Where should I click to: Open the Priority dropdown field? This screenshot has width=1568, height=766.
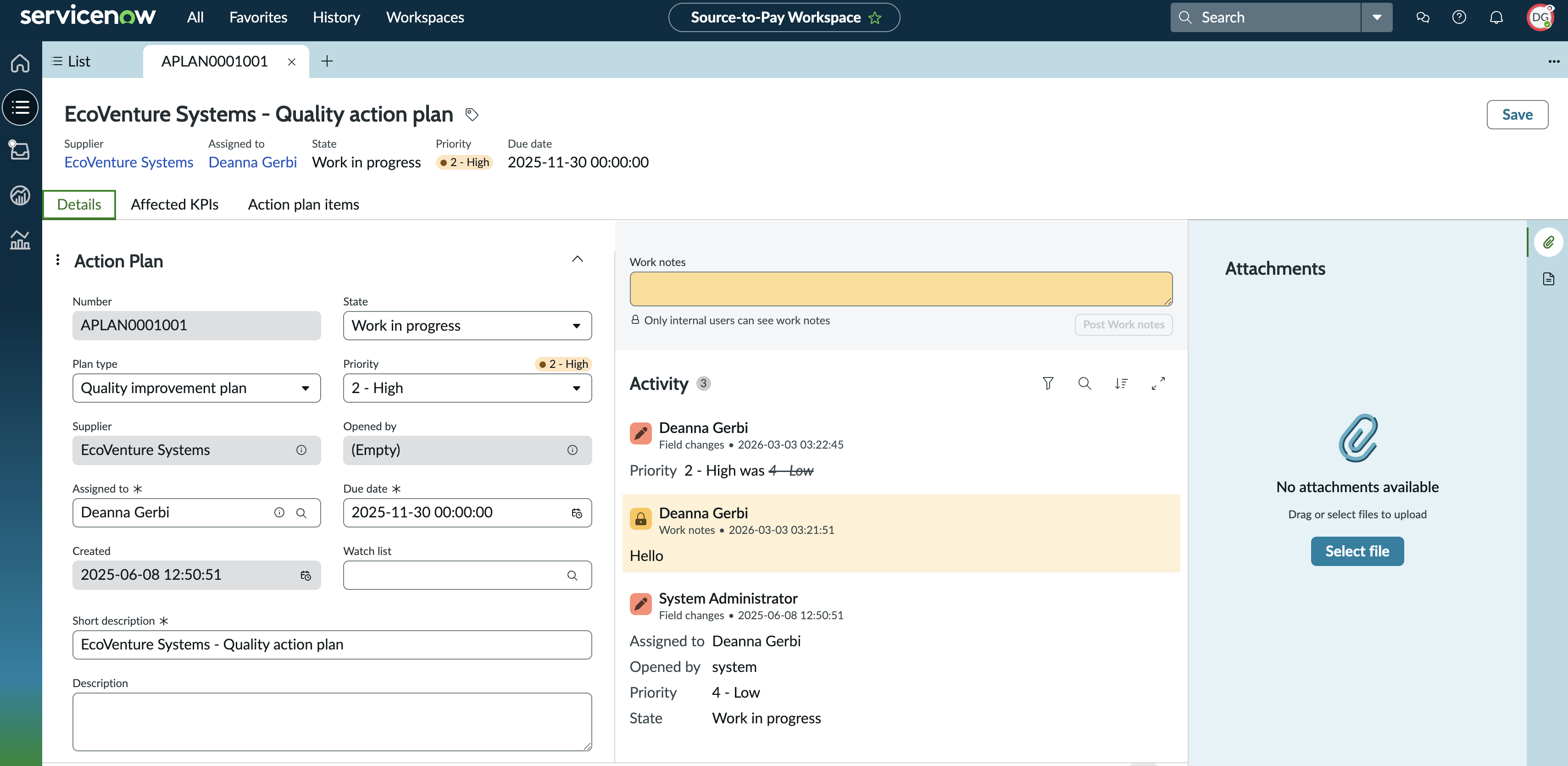(467, 388)
